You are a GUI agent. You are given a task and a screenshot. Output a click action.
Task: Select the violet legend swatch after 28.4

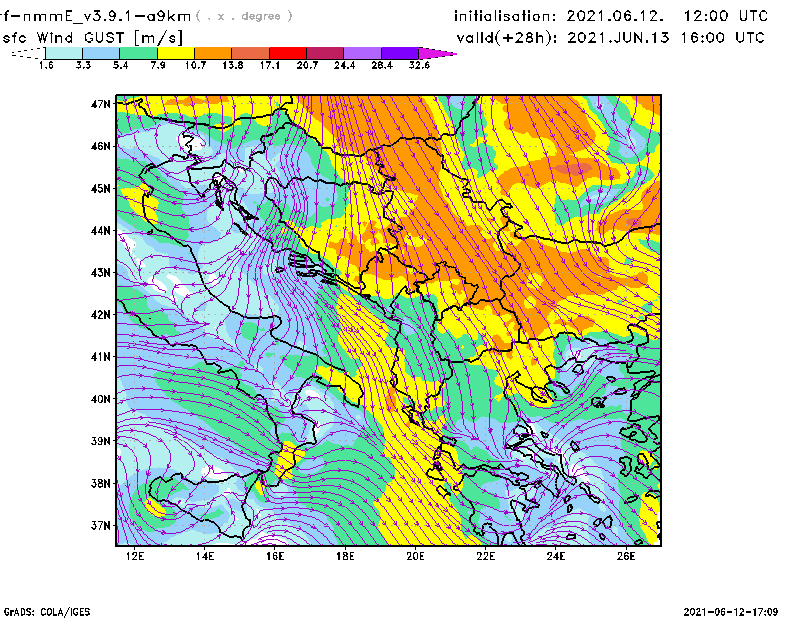[400, 53]
